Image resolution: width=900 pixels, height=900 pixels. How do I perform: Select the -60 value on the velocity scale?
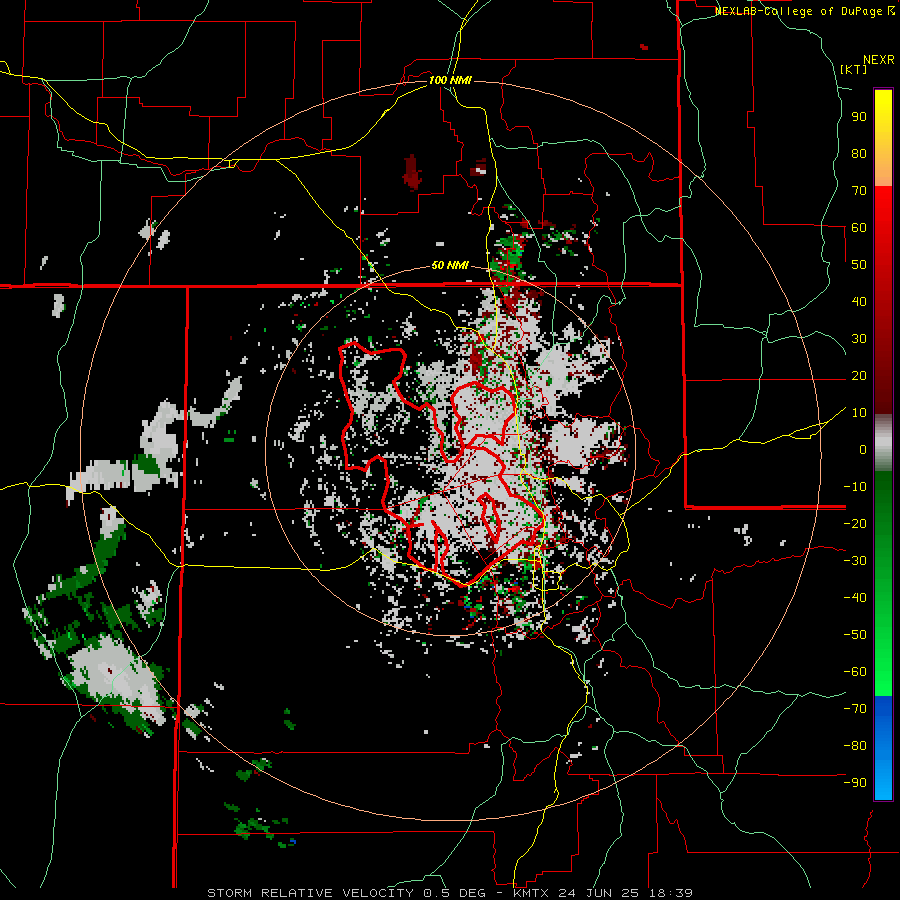[855, 672]
